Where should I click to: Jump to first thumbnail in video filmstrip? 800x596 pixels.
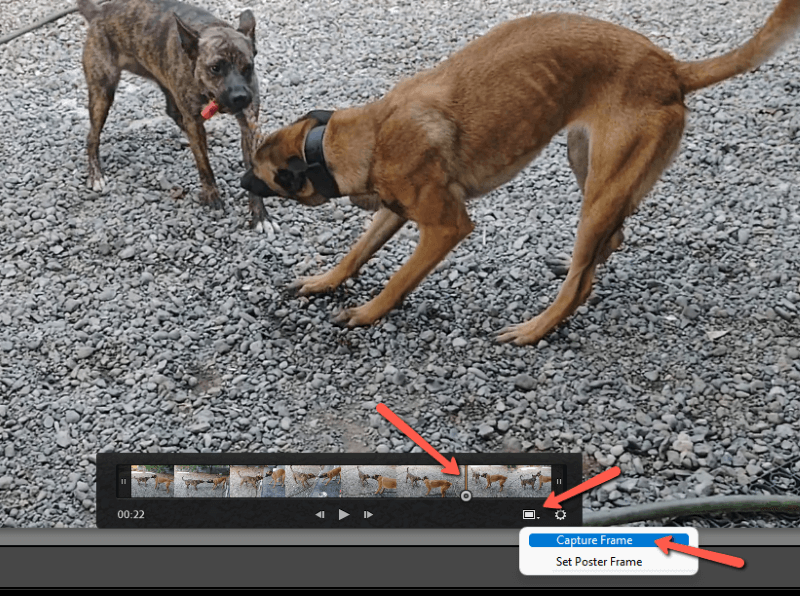153,481
